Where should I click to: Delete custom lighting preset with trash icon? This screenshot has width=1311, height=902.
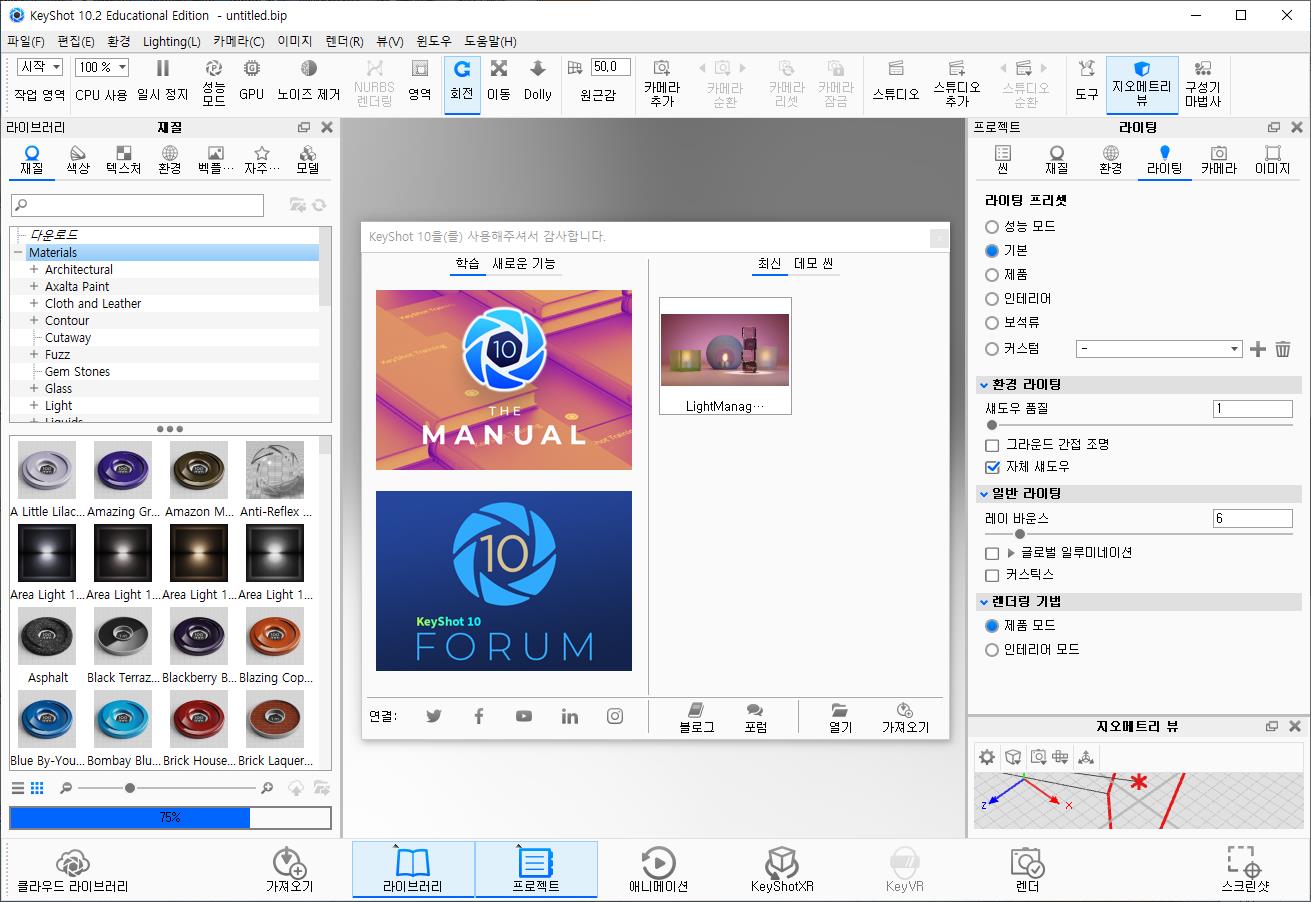(x=1283, y=349)
